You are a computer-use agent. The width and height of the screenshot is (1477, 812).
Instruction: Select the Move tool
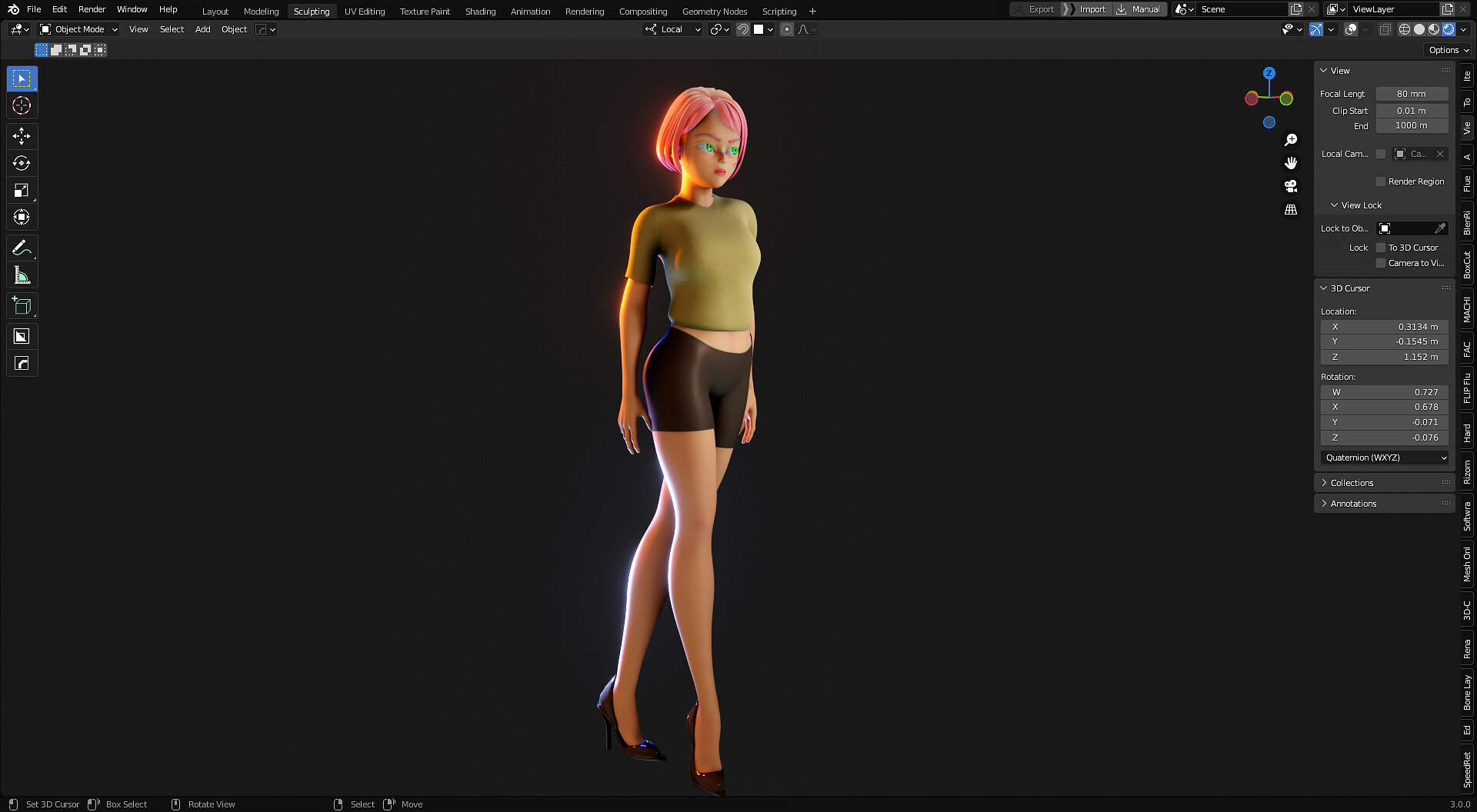click(22, 136)
